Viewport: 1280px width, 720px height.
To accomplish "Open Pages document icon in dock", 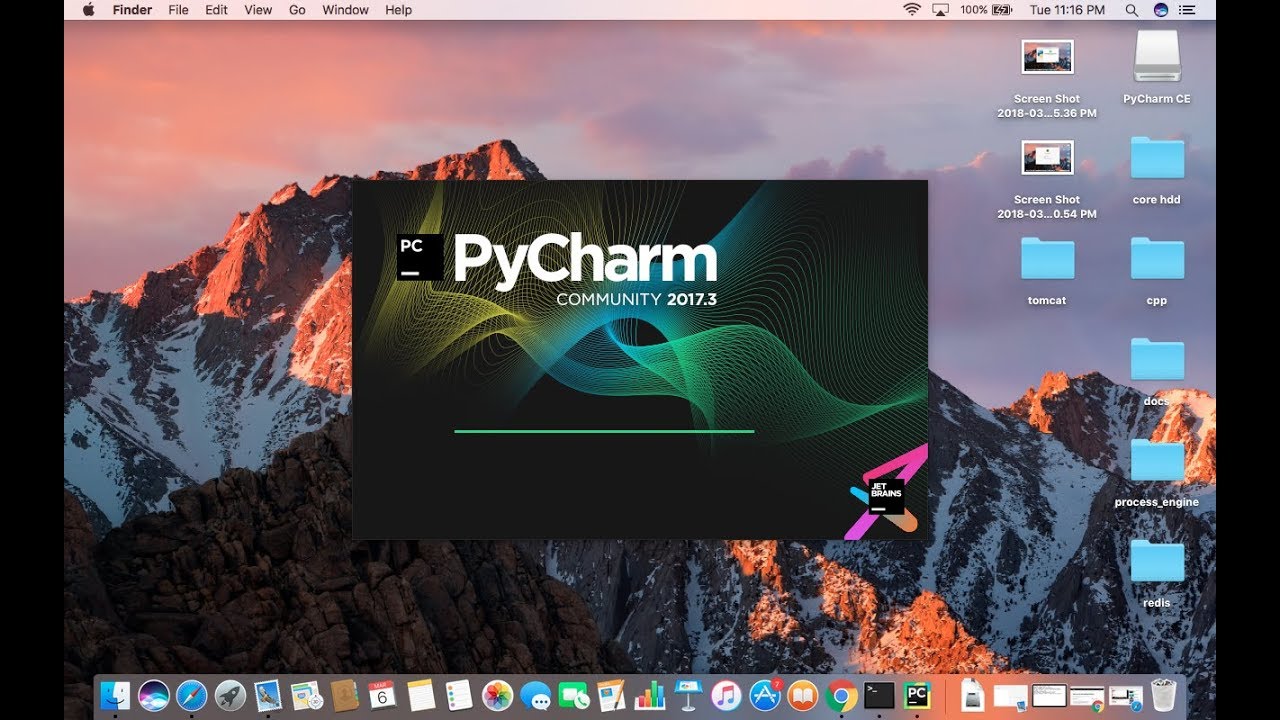I will point(611,695).
